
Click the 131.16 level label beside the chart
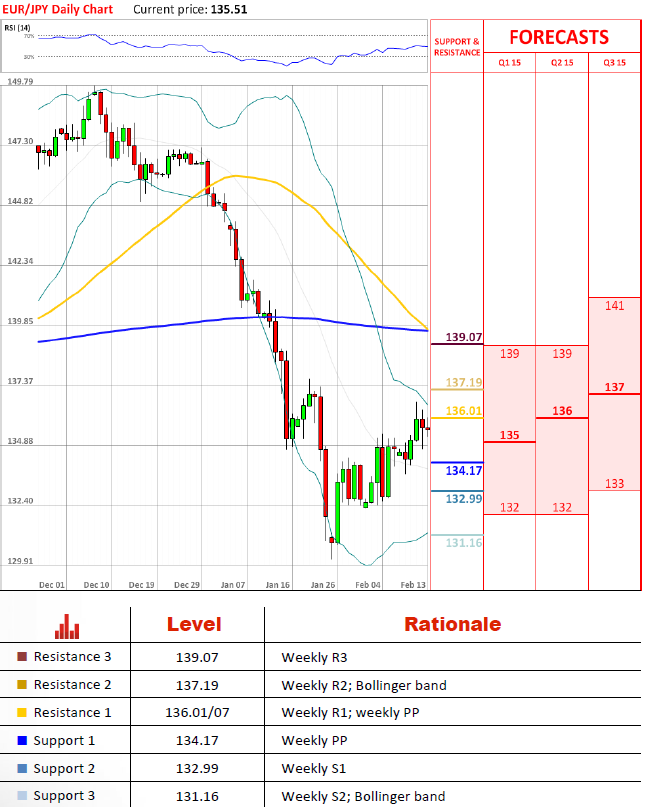[464, 542]
